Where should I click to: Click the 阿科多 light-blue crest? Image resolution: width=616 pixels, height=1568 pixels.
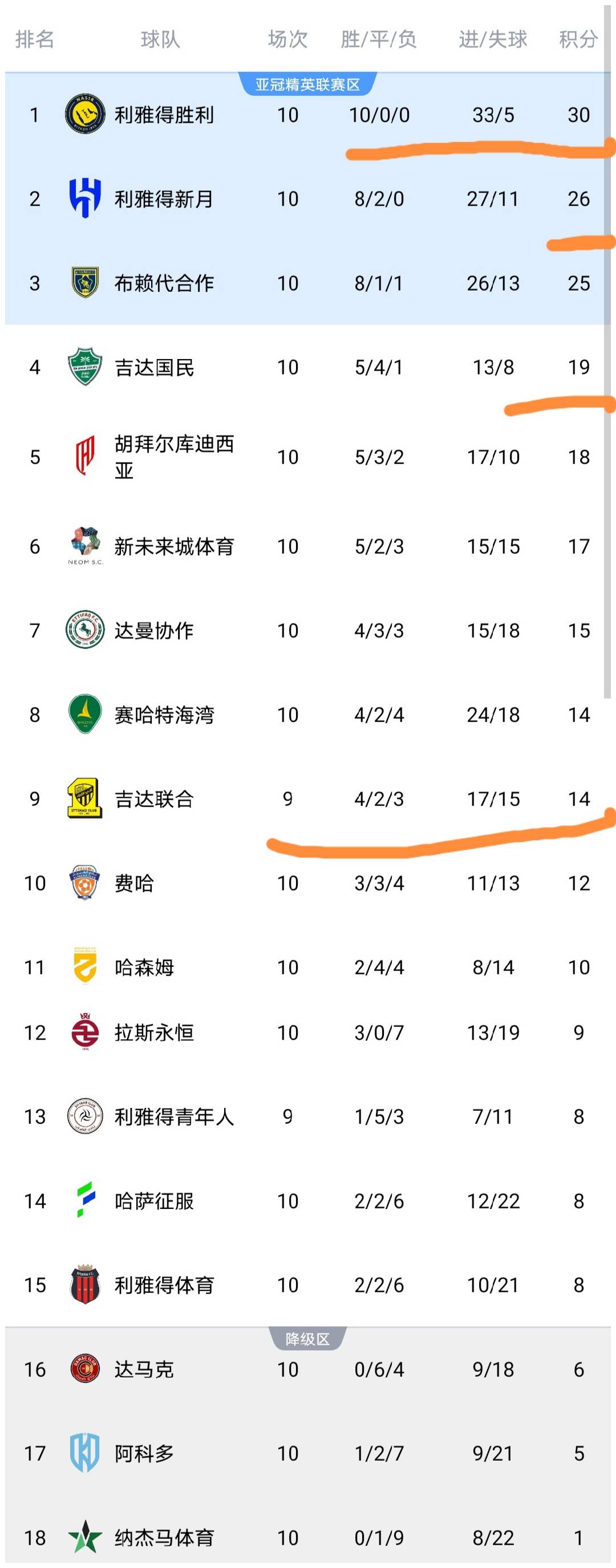[x=84, y=1453]
